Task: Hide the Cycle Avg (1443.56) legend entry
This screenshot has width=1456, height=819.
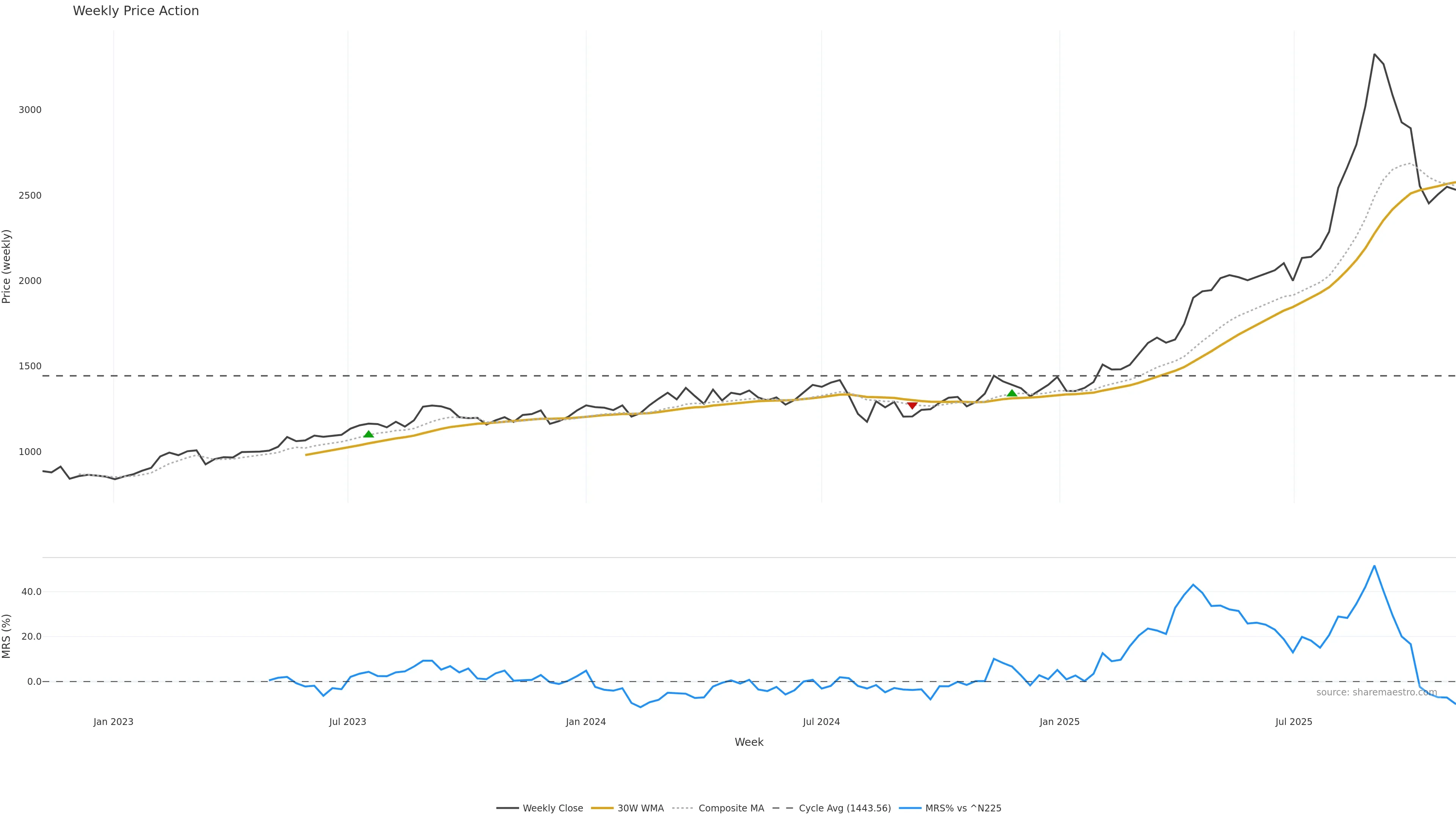Action: pyautogui.click(x=844, y=808)
